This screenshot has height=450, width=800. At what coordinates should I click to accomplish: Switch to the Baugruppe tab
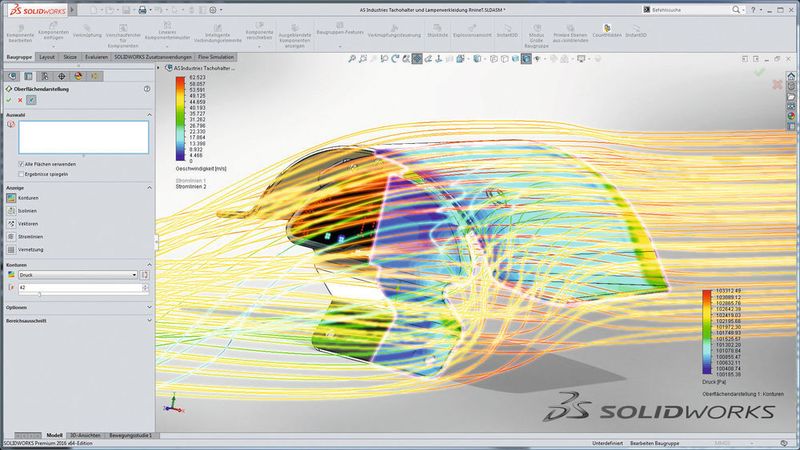[20, 57]
